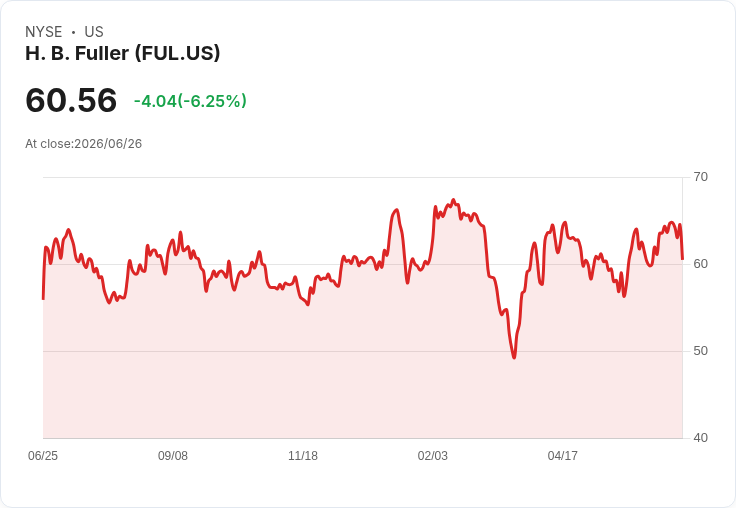Image resolution: width=736 pixels, height=508 pixels.
Task: Click the At close:2026/06/26 date text
Action: click(84, 144)
